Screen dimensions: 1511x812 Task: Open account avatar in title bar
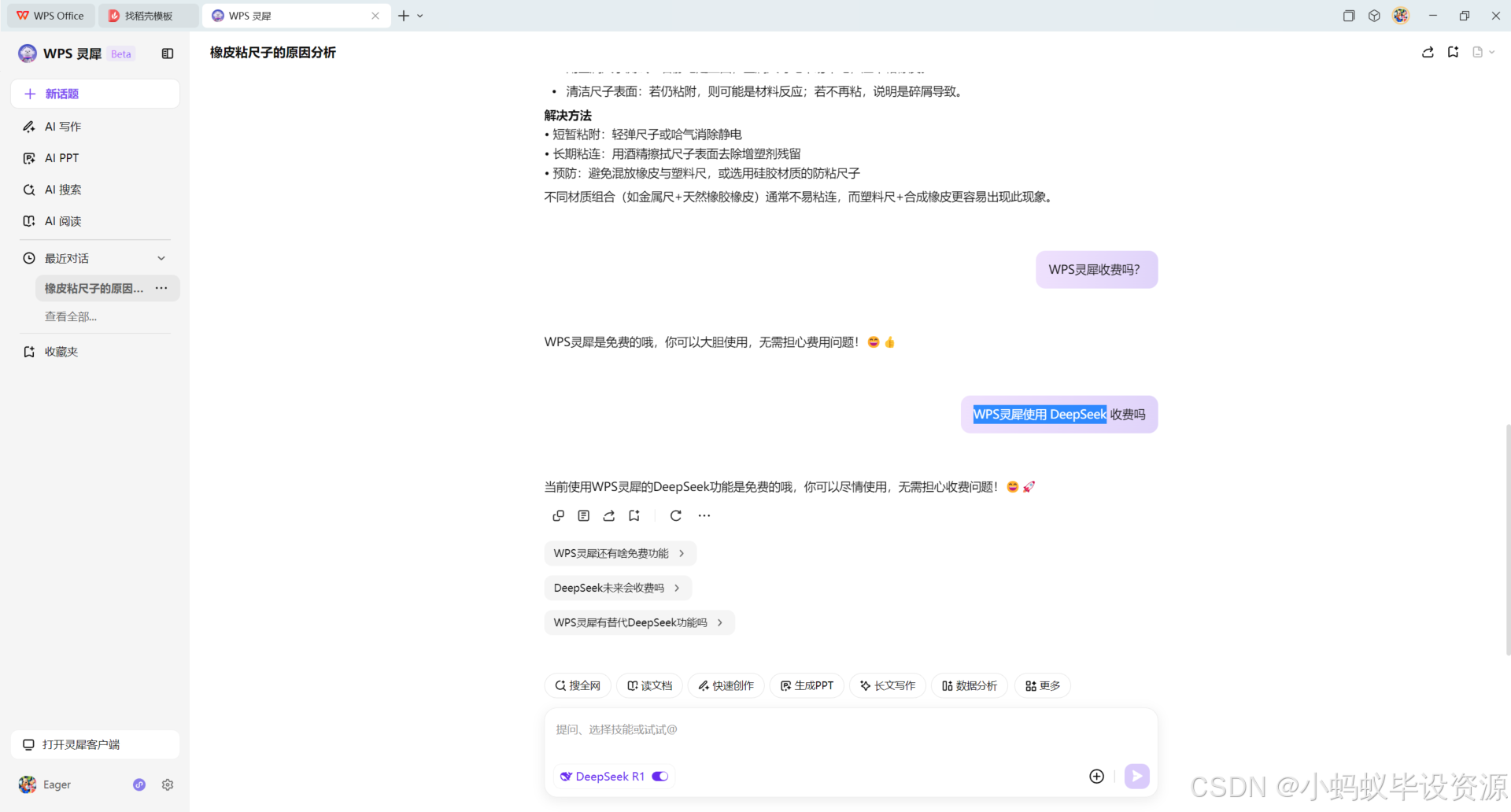[x=1401, y=16]
